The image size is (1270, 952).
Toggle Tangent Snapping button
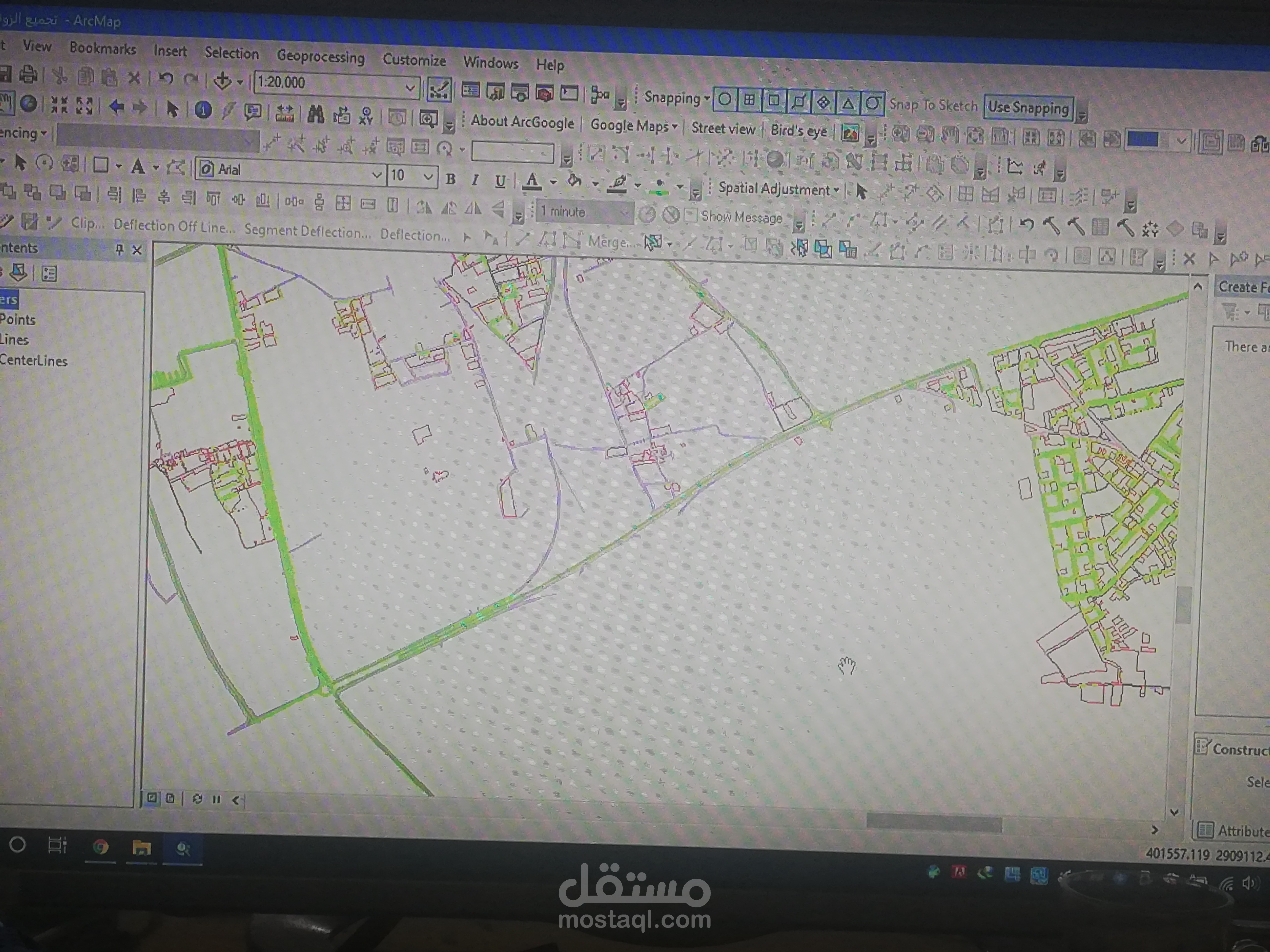(873, 104)
